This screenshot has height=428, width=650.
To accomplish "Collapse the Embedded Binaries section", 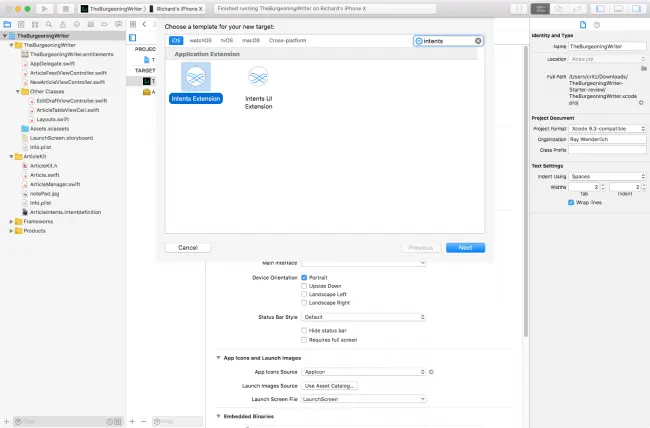I will tap(218, 416).
